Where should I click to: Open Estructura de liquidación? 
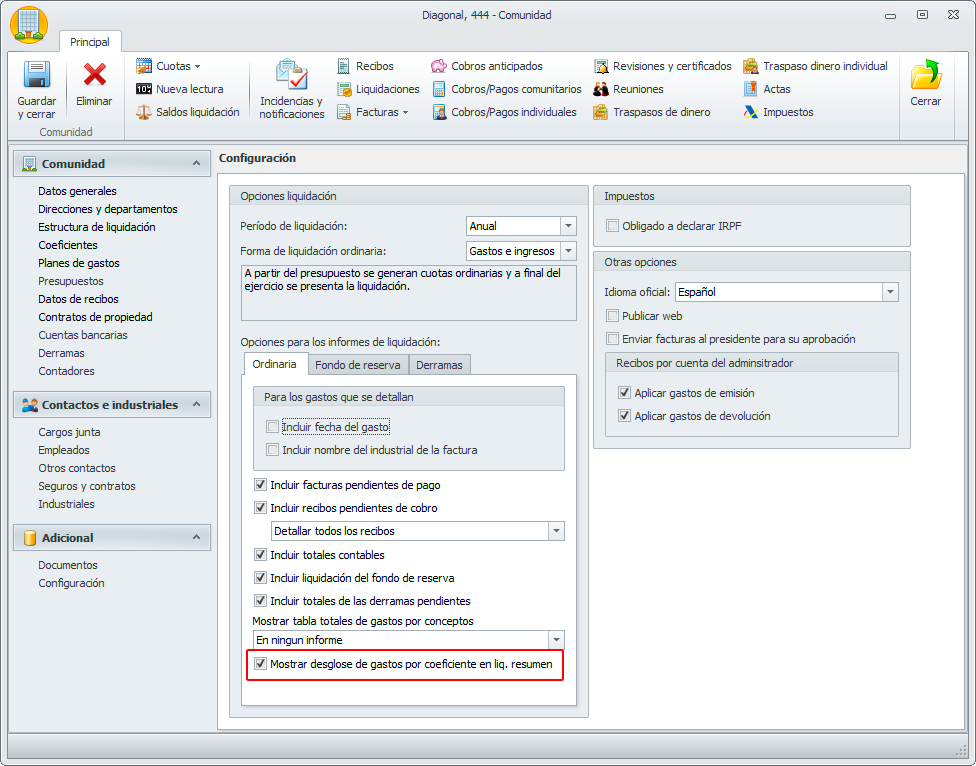[96, 227]
